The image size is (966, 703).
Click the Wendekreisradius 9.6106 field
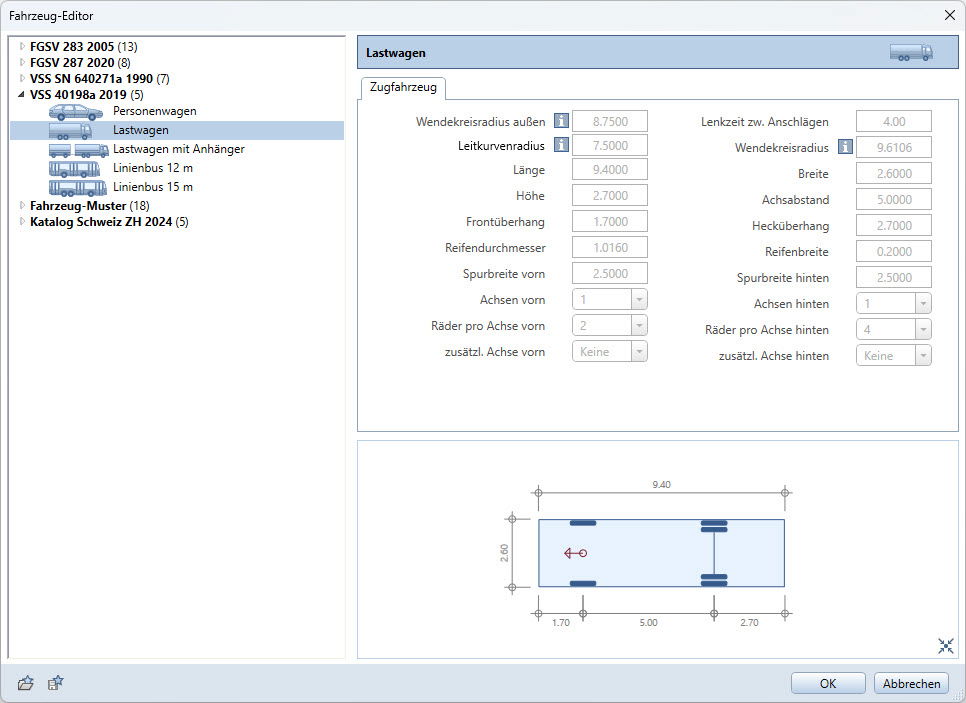pos(893,147)
